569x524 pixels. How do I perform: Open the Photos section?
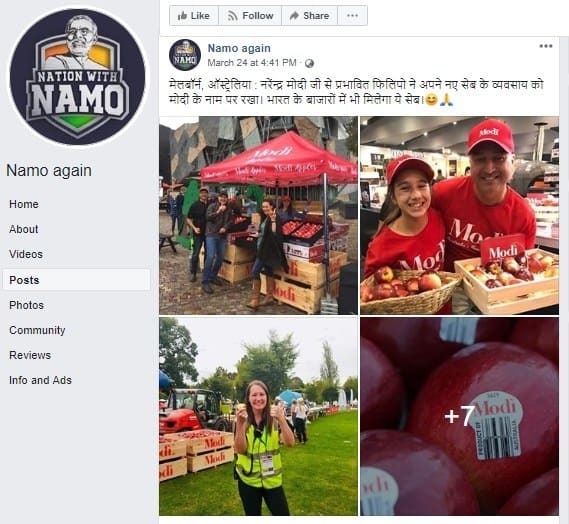pos(26,305)
